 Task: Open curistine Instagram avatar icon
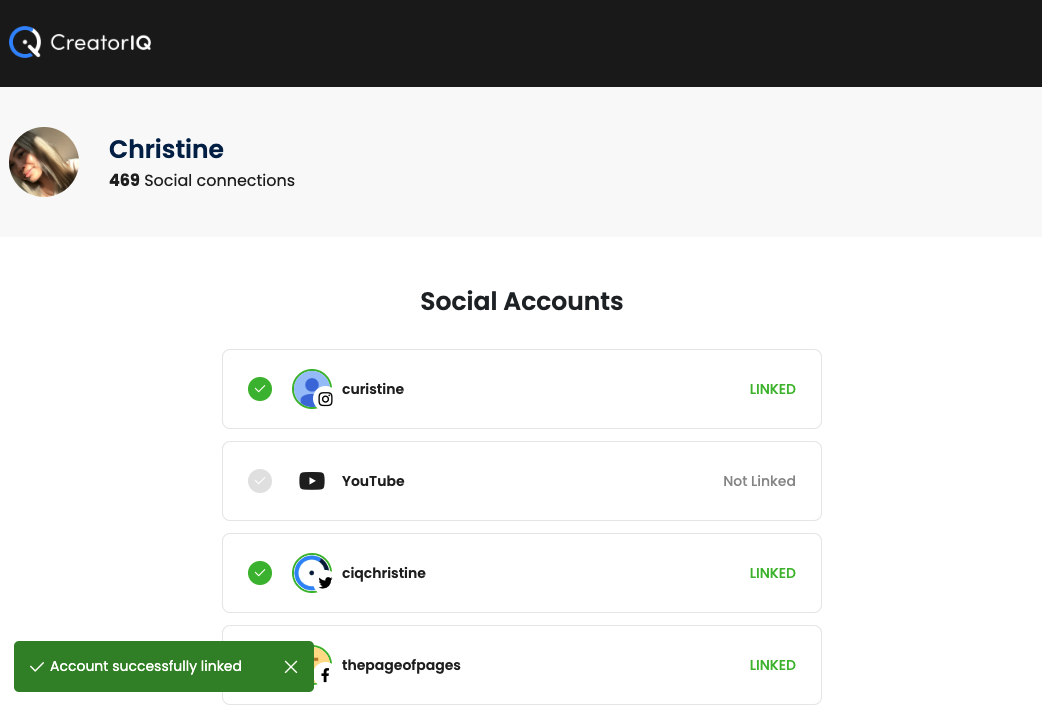click(x=312, y=389)
